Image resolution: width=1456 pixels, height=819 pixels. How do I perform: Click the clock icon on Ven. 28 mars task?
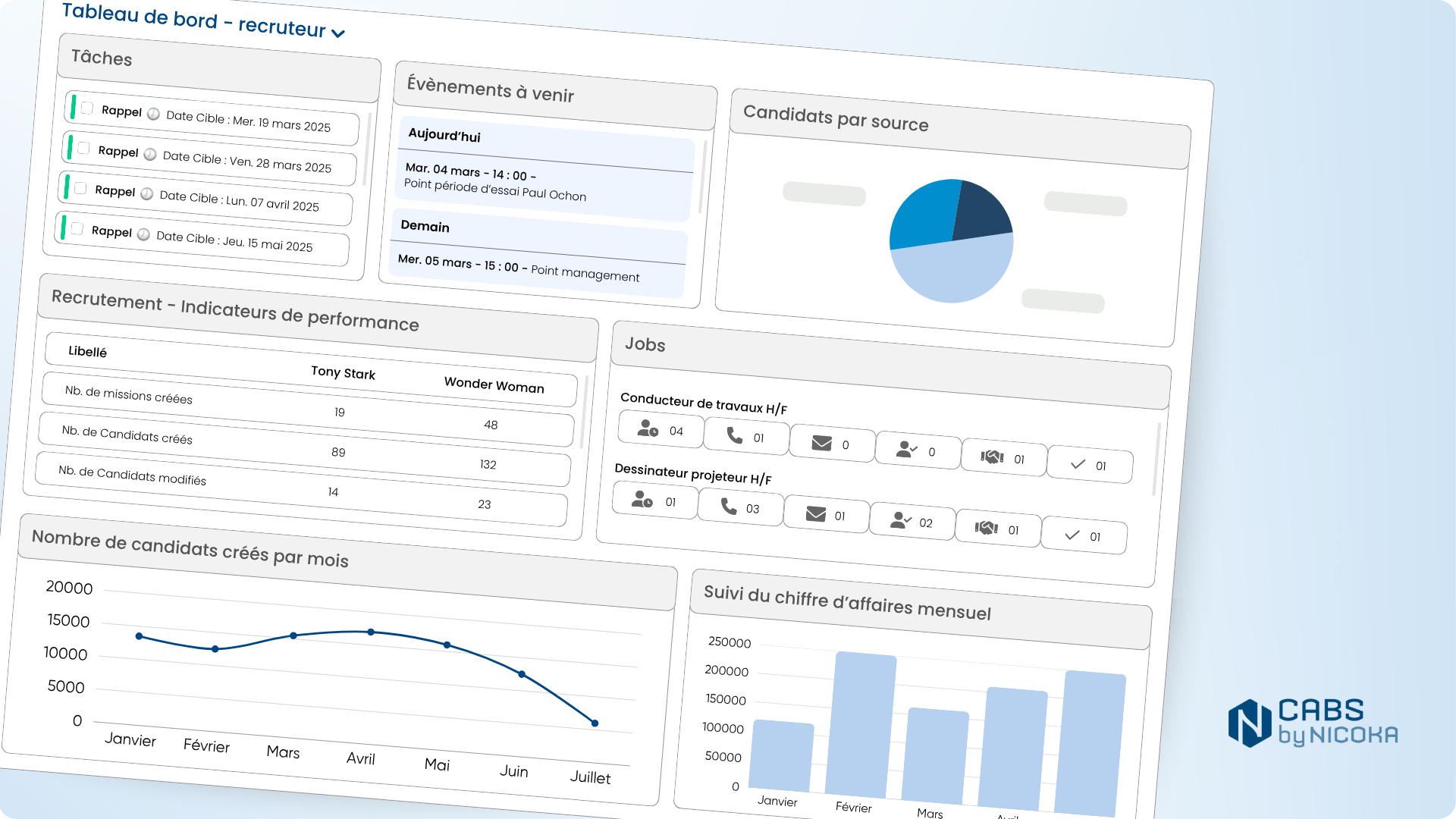(x=150, y=155)
